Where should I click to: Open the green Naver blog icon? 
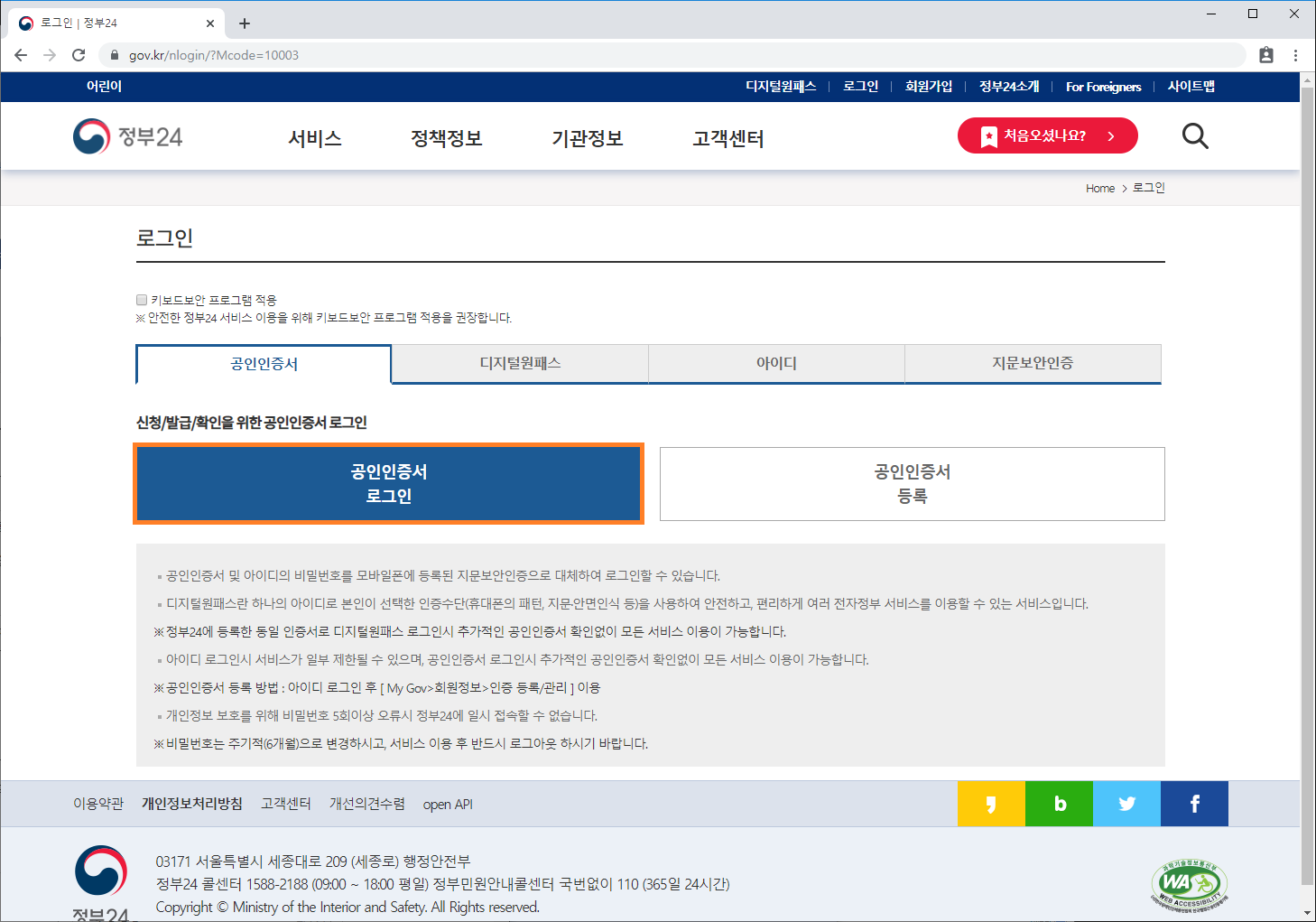(x=1059, y=804)
